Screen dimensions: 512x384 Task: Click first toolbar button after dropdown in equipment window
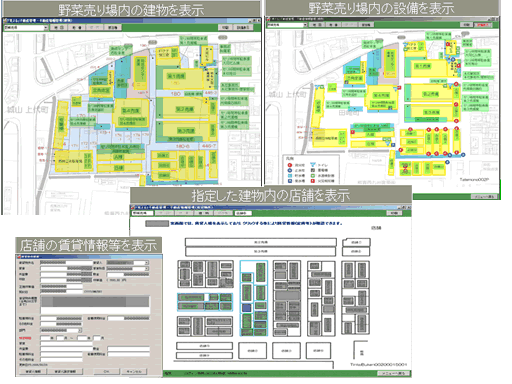(317, 25)
